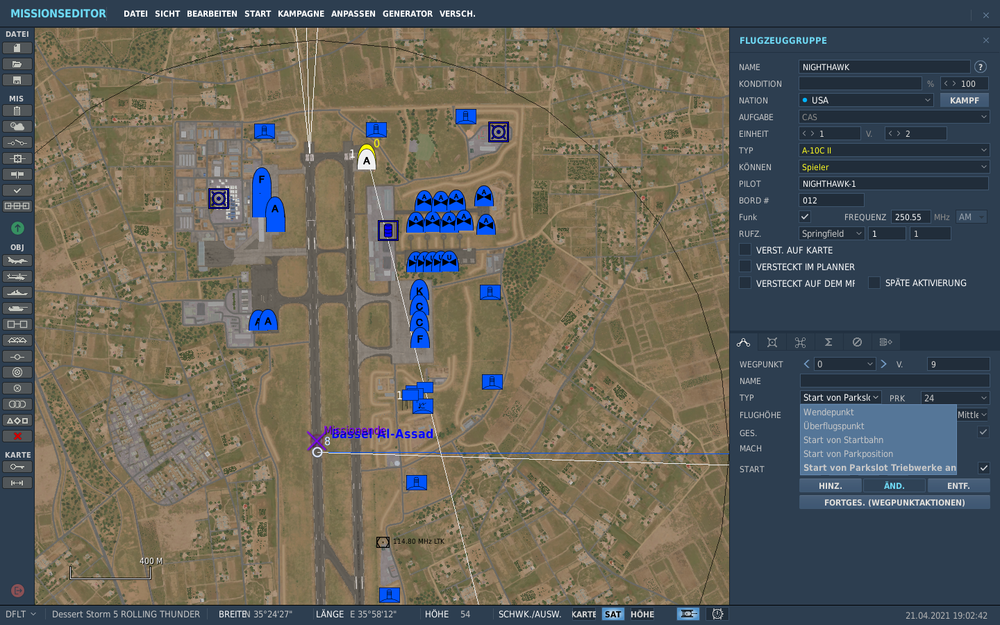The height and width of the screenshot is (625, 1000).
Task: Select the airplane group placement tool
Action: (x=17, y=261)
